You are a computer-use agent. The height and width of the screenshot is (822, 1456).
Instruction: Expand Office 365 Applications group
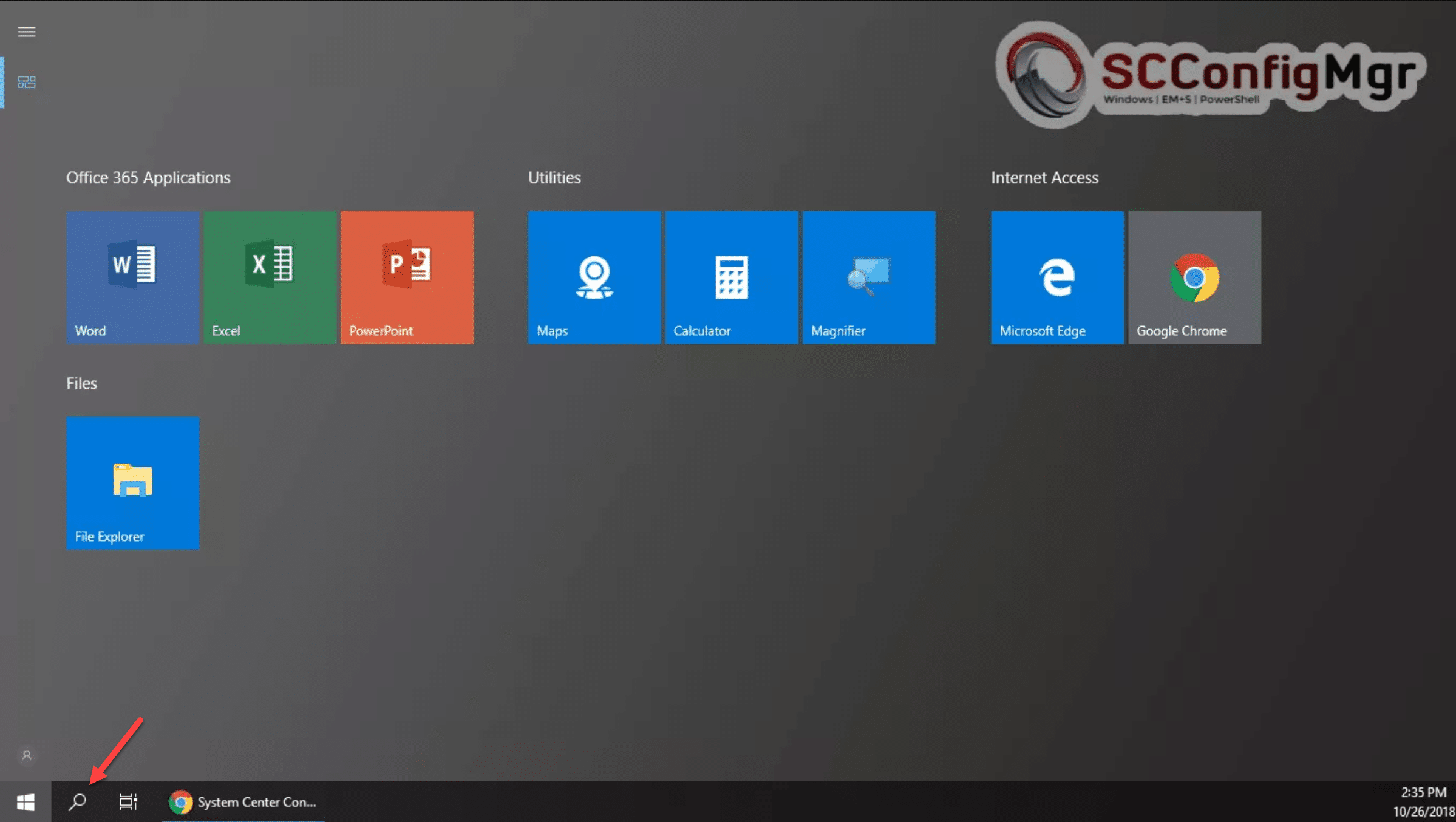tap(147, 177)
